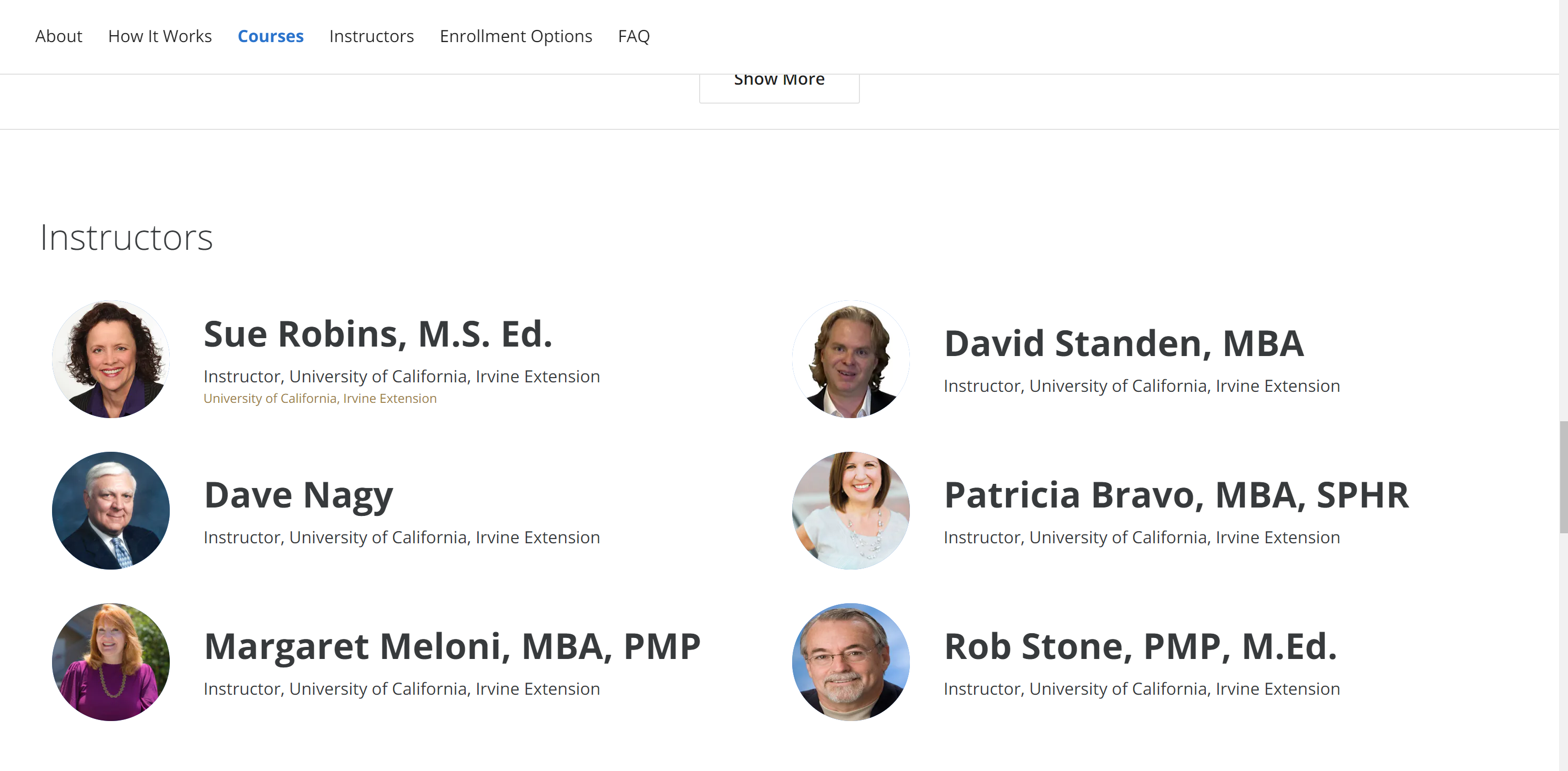The height and width of the screenshot is (771, 1568).
Task: Select Patricia Bravo's profile picture
Action: click(x=850, y=510)
